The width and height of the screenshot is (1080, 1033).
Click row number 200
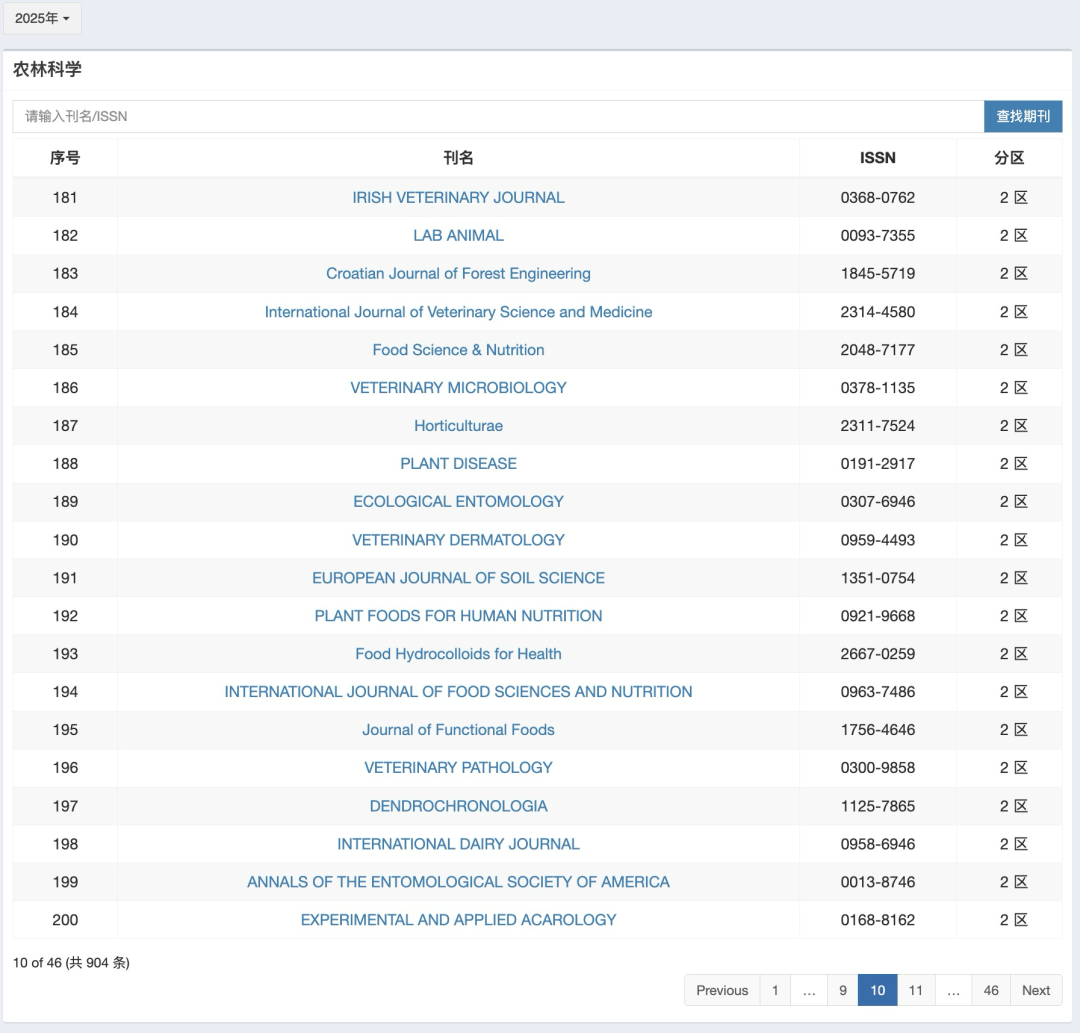[65, 919]
